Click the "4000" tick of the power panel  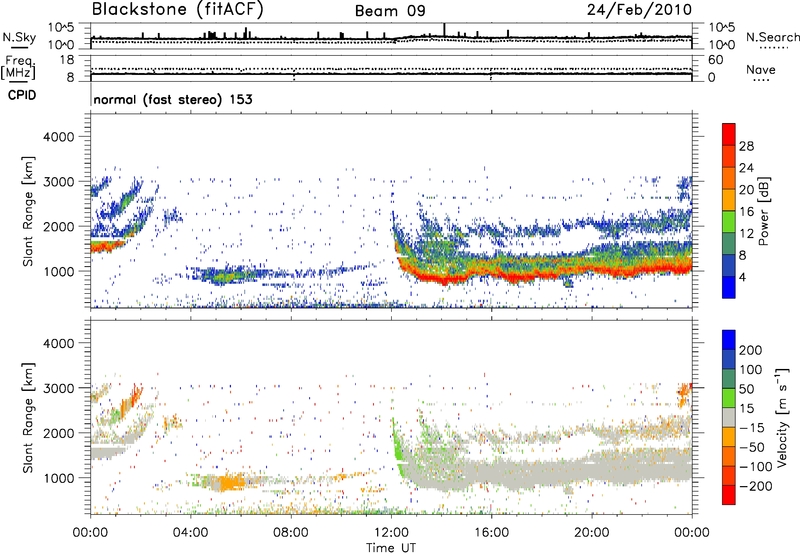[58, 137]
